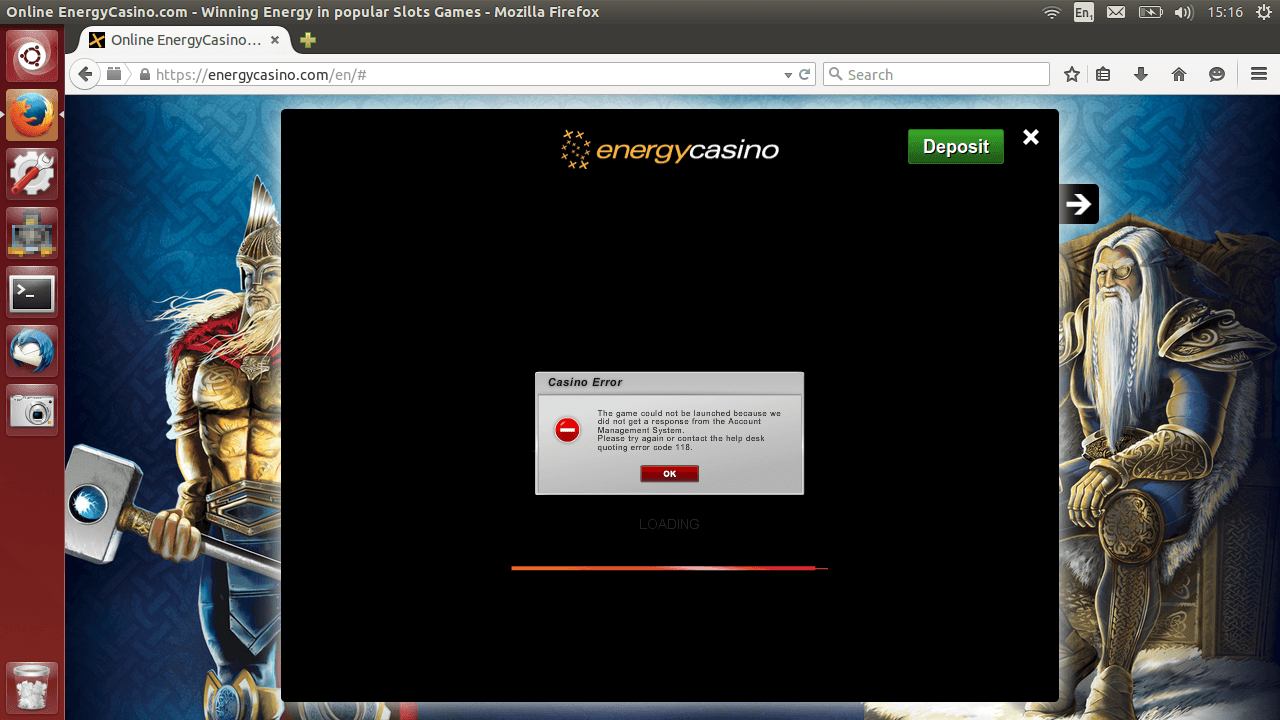
Task: Go back with the Firefox back arrow
Action: pos(86,74)
